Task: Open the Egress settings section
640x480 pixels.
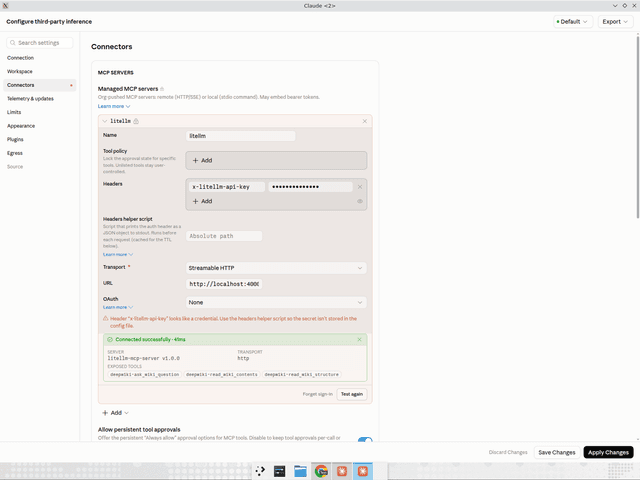Action: (x=15, y=153)
